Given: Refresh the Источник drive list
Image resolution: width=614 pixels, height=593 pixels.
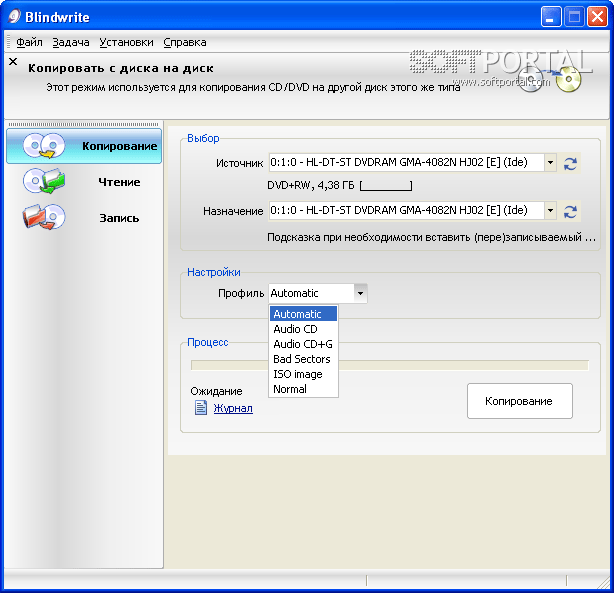Looking at the screenshot, I should (x=571, y=163).
